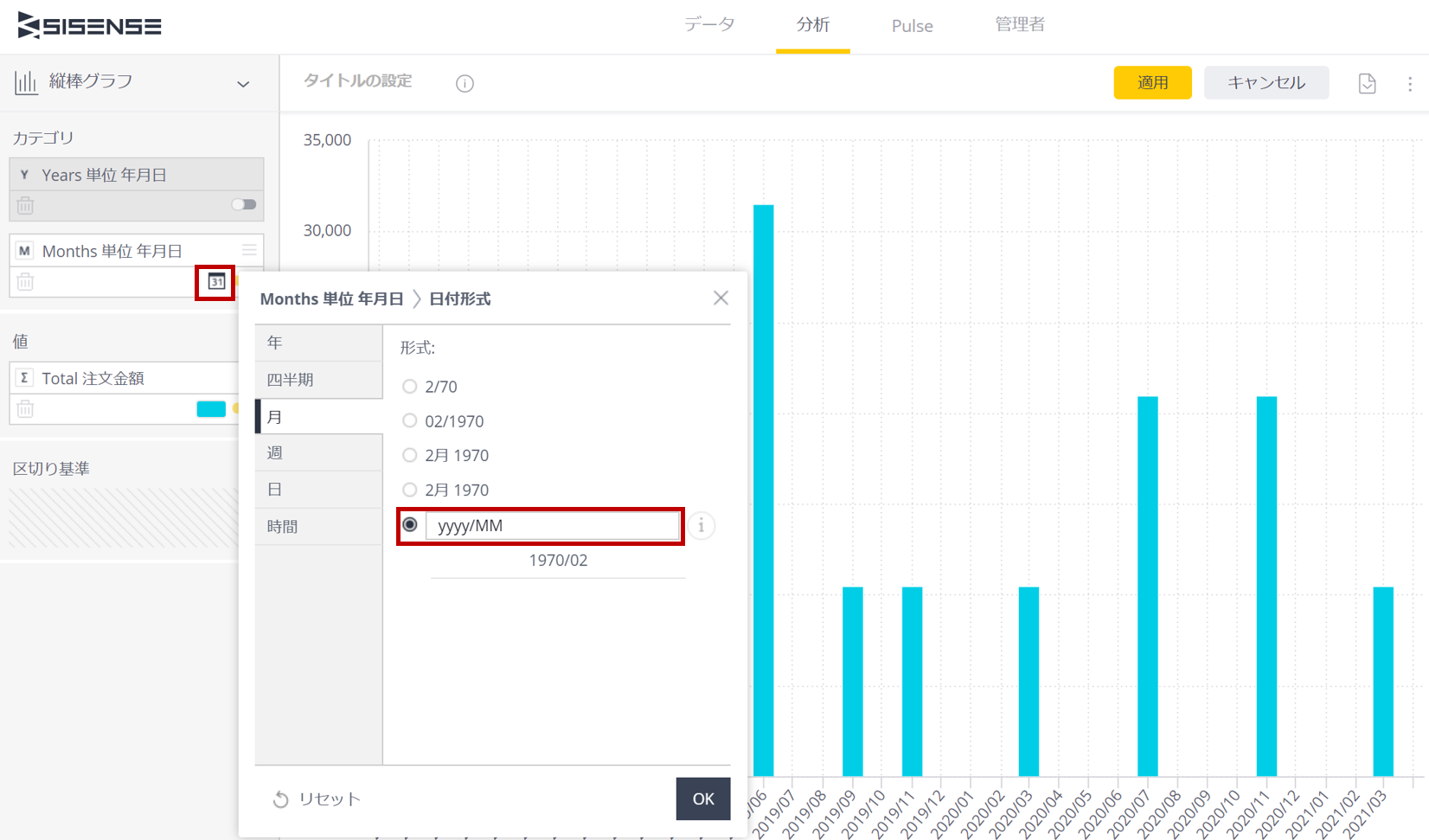Choose the first 2月 1970 radio
Image resolution: width=1429 pixels, height=840 pixels.
tap(409, 455)
